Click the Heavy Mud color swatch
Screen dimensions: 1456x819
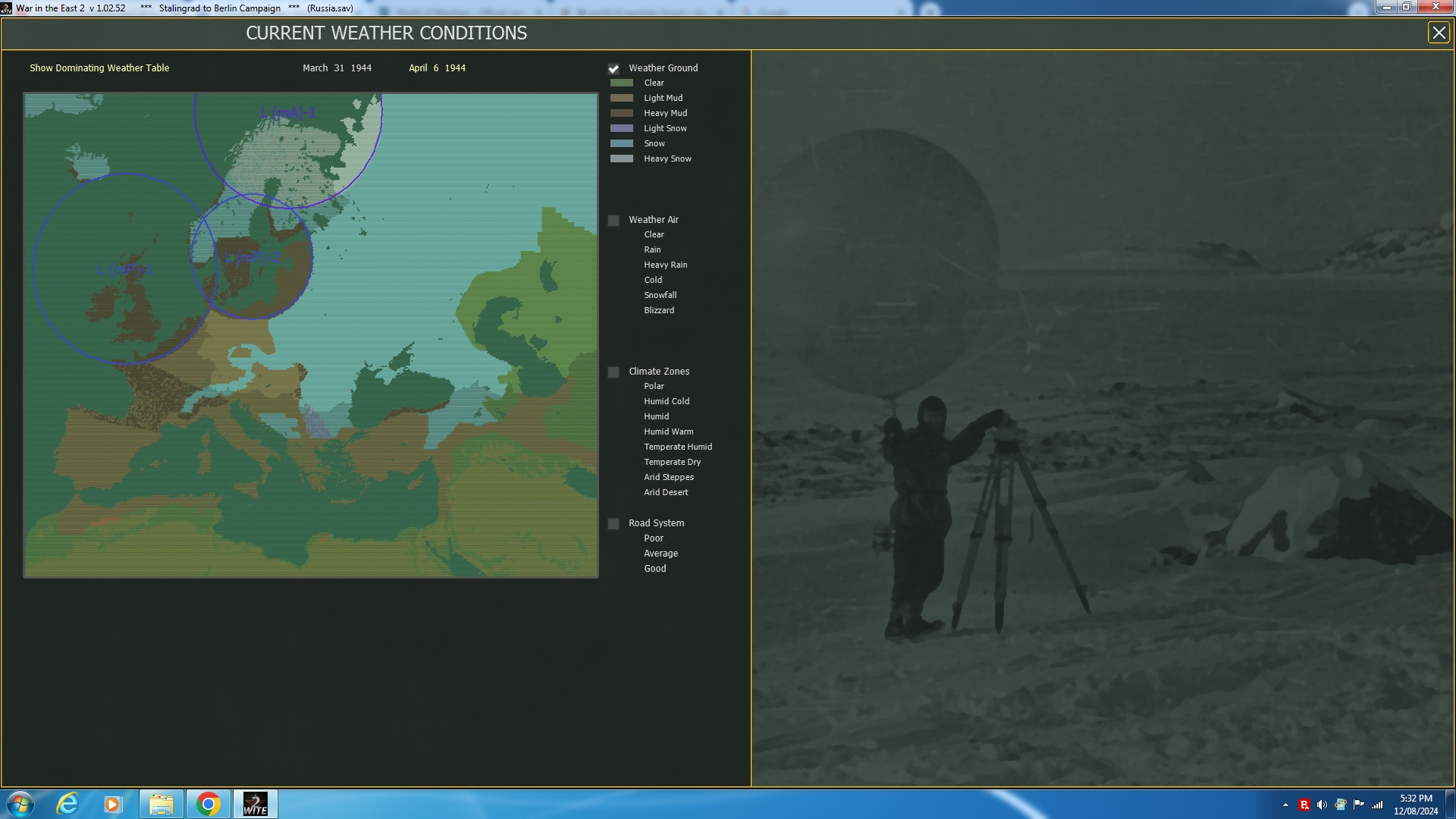(x=621, y=114)
